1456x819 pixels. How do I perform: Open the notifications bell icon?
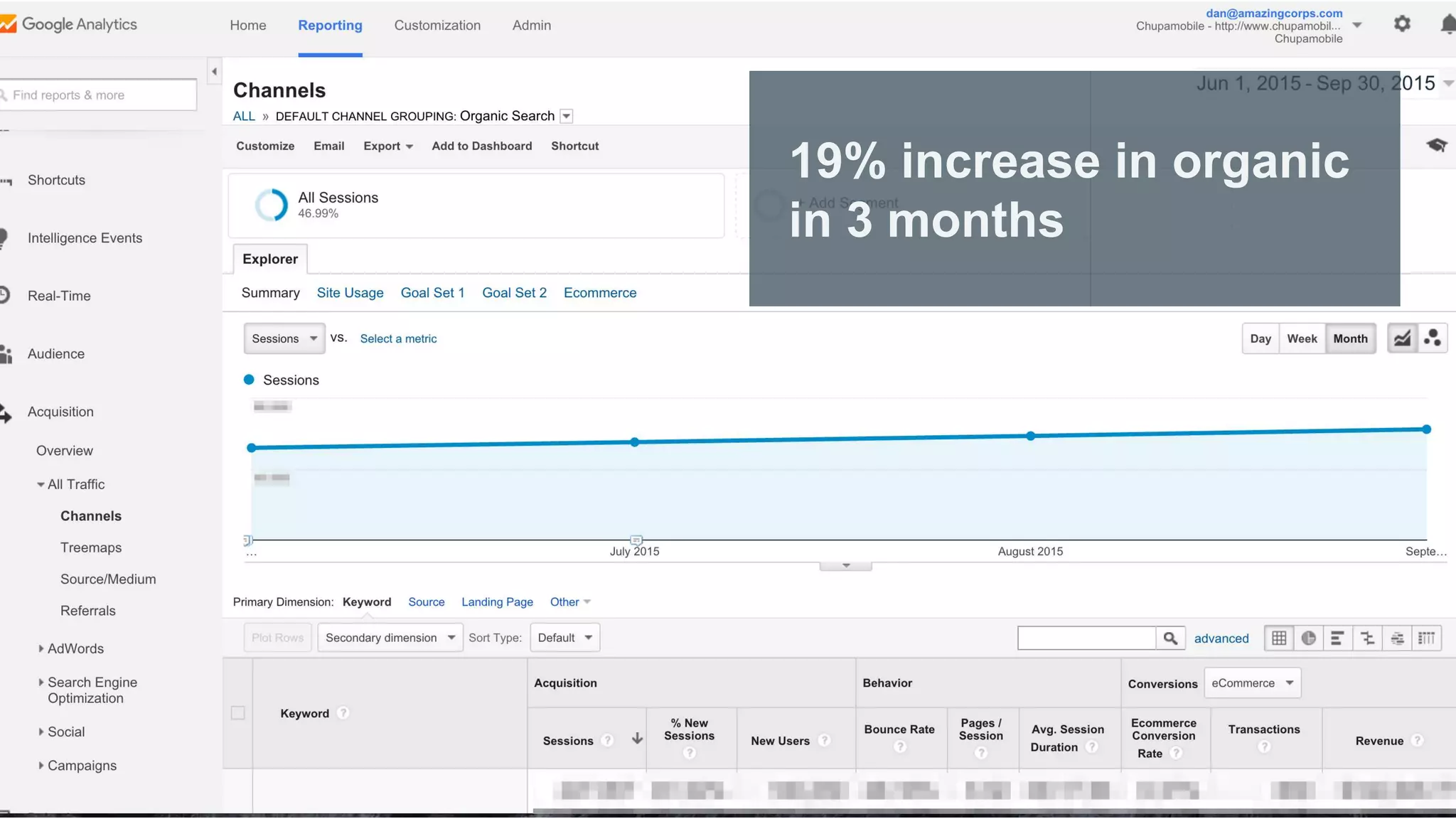pyautogui.click(x=1447, y=24)
